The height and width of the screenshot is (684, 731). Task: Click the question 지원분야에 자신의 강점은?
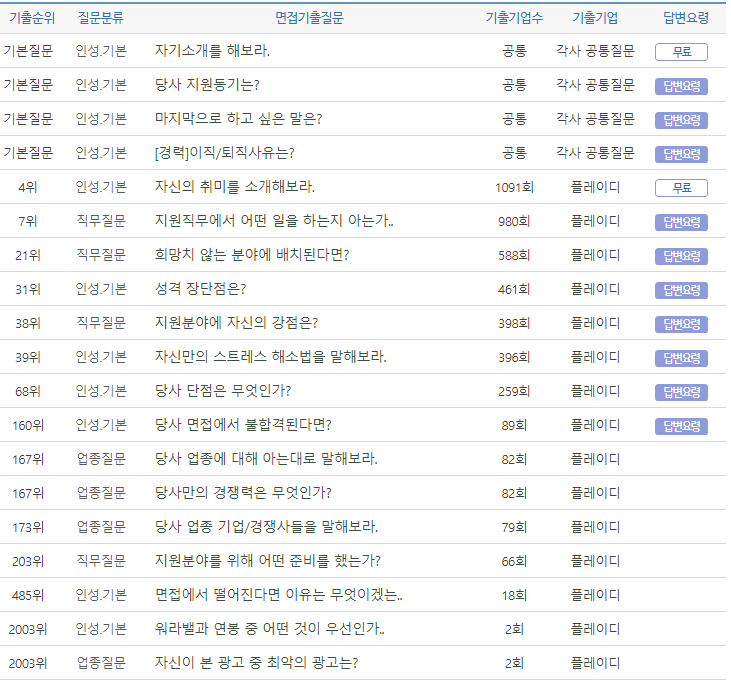[243, 323]
